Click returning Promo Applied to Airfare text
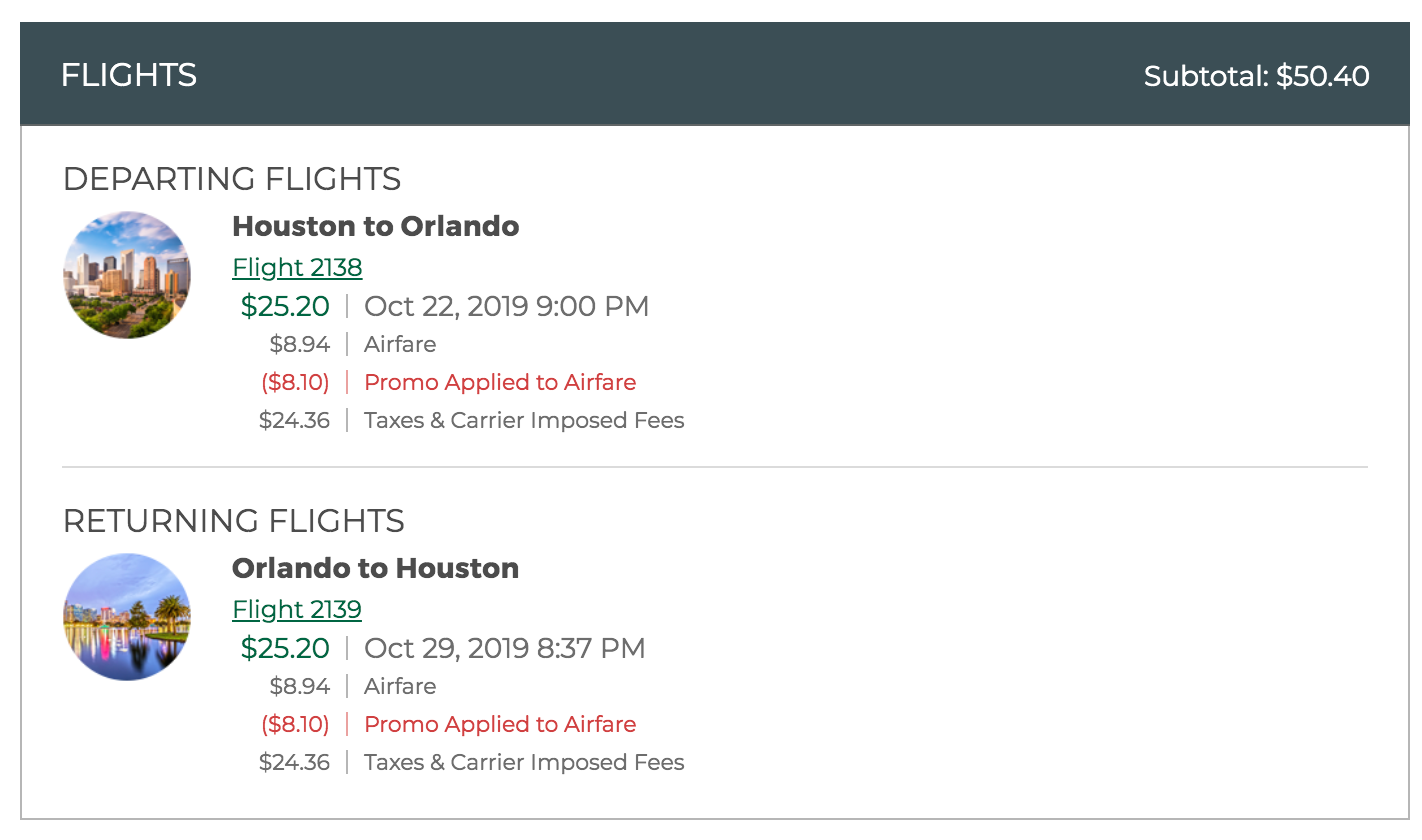 coord(500,724)
